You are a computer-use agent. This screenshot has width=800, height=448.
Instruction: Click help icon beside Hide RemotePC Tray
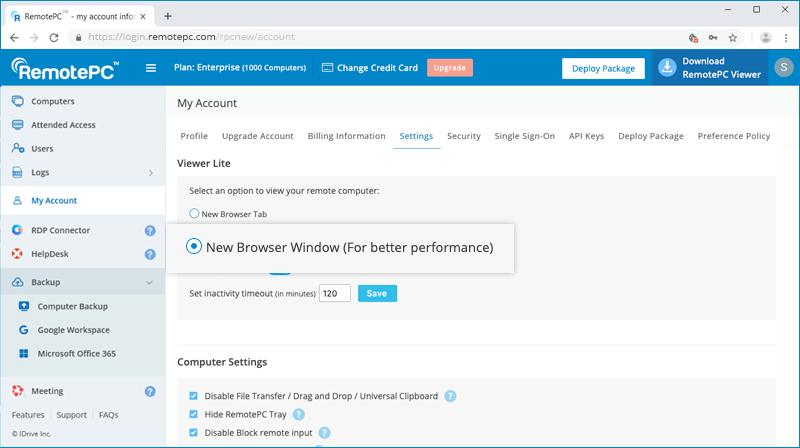pos(299,414)
